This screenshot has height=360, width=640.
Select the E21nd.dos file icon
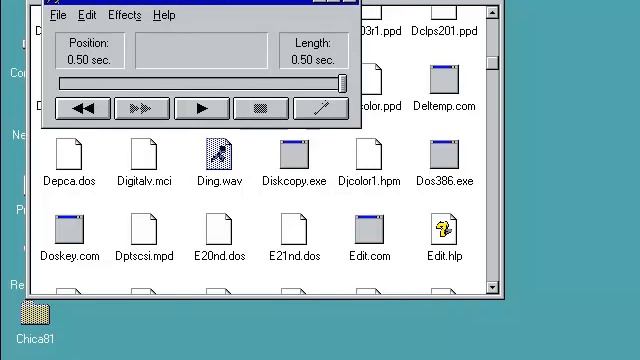pyautogui.click(x=294, y=229)
